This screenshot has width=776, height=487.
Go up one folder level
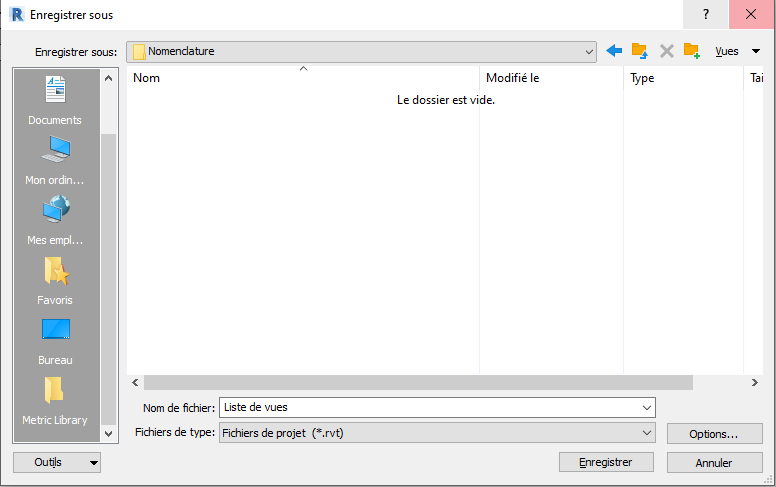tap(640, 51)
